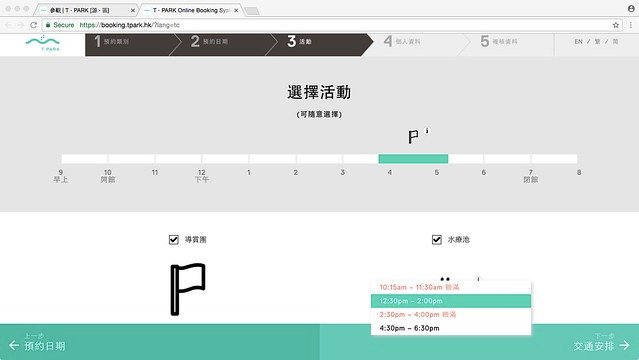This screenshot has width=639, height=360.
Task: Close the first T-PARK browser tab
Action: pyautogui.click(x=132, y=10)
